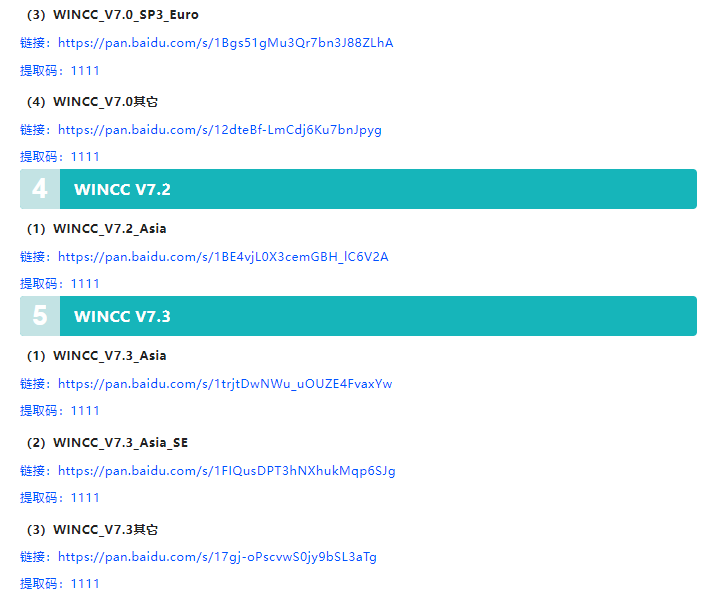Image resolution: width=728 pixels, height=596 pixels.
Task: Click the number 4 section badge
Action: (x=40, y=189)
